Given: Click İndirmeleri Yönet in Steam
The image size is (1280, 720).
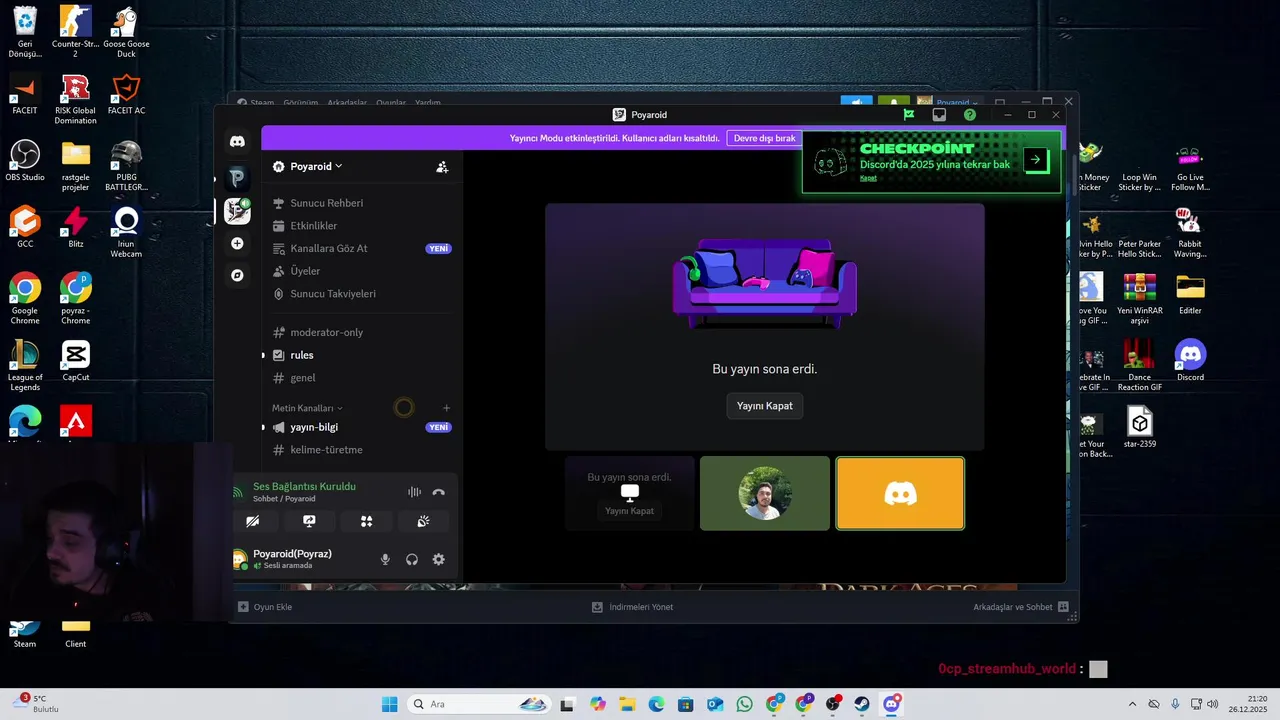Looking at the screenshot, I should click(x=632, y=607).
